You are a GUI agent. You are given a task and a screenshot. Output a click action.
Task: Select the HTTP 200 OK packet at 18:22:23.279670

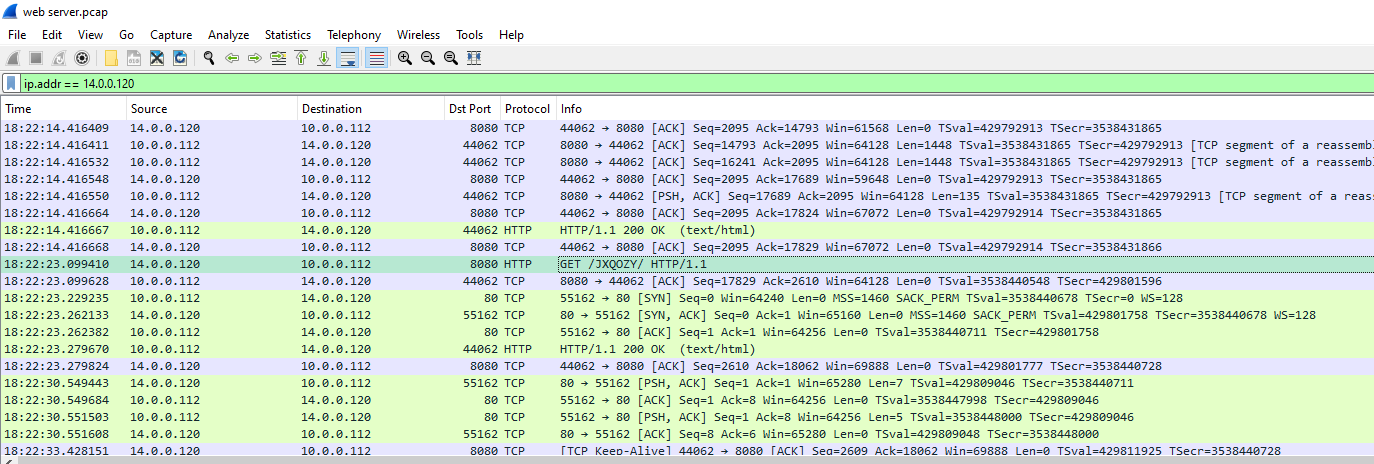687,349
